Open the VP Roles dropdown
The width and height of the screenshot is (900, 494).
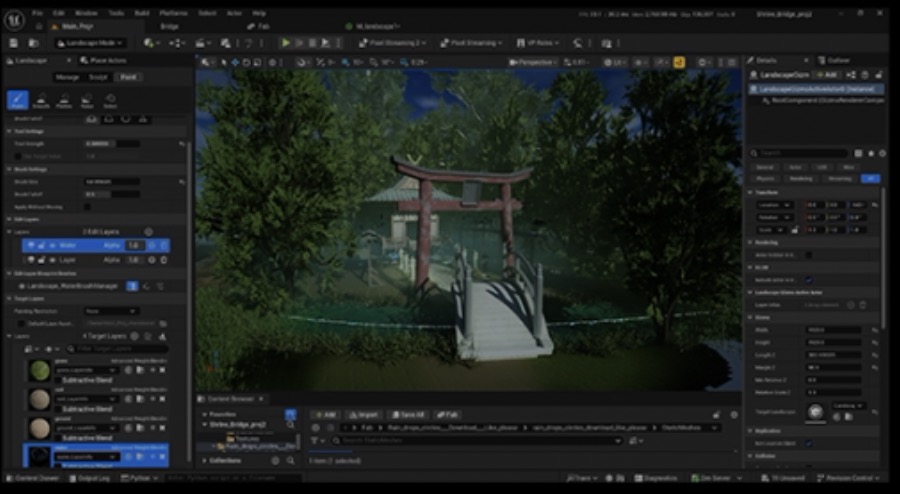click(537, 43)
